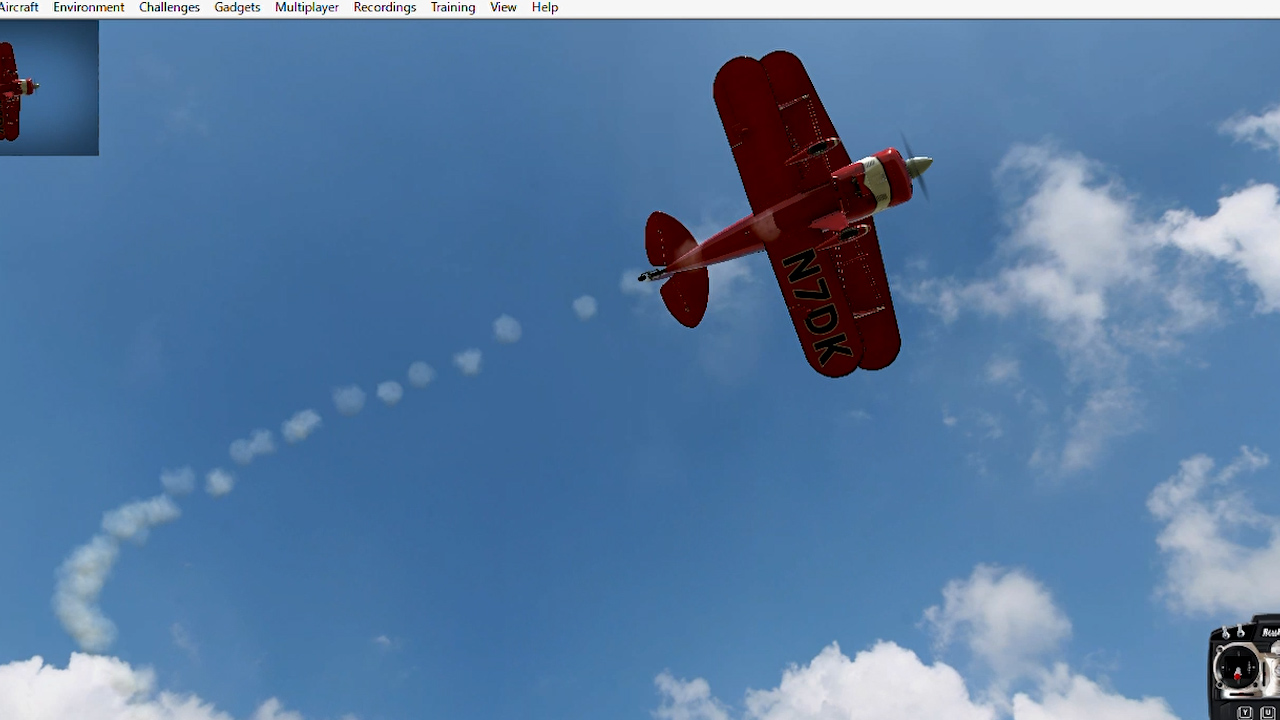Image resolution: width=1280 pixels, height=720 pixels.
Task: Flip the right toggle switch on radio
Action: pos(1241,631)
